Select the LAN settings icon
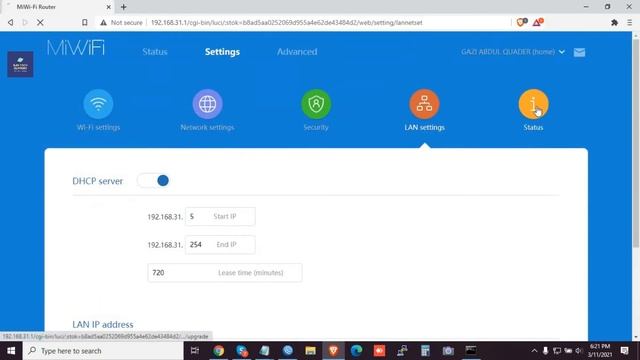This screenshot has width=640, height=360. click(424, 104)
